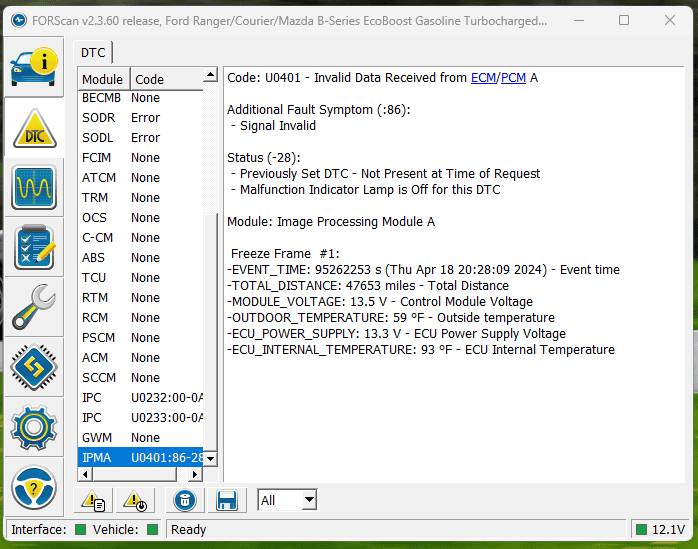Open the PCM hyperlink
Screen dimensions: 698x549
513,77
